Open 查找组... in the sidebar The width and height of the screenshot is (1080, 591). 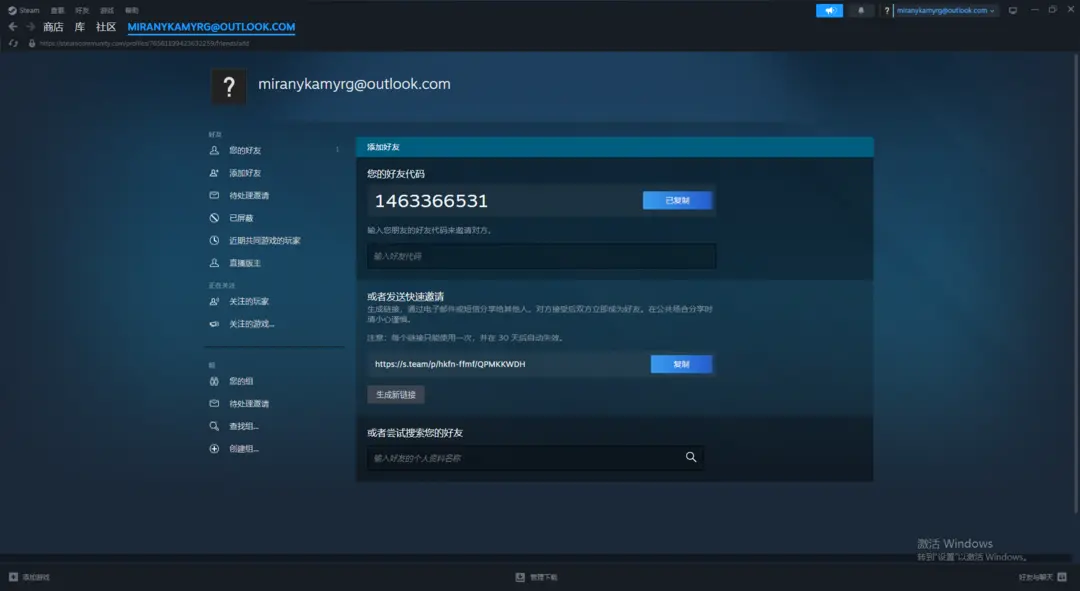pyautogui.click(x=244, y=426)
